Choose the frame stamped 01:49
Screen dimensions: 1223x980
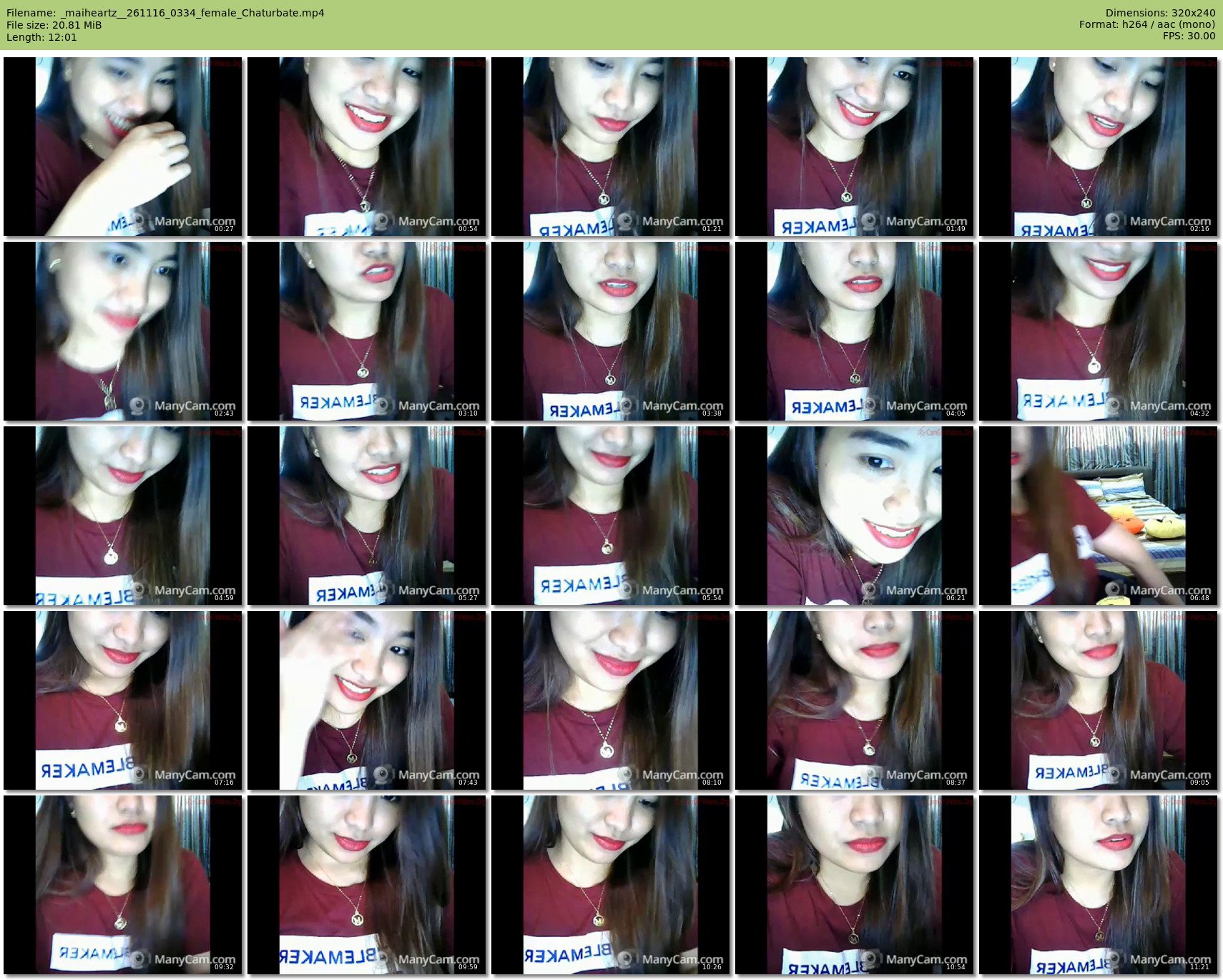click(x=855, y=147)
